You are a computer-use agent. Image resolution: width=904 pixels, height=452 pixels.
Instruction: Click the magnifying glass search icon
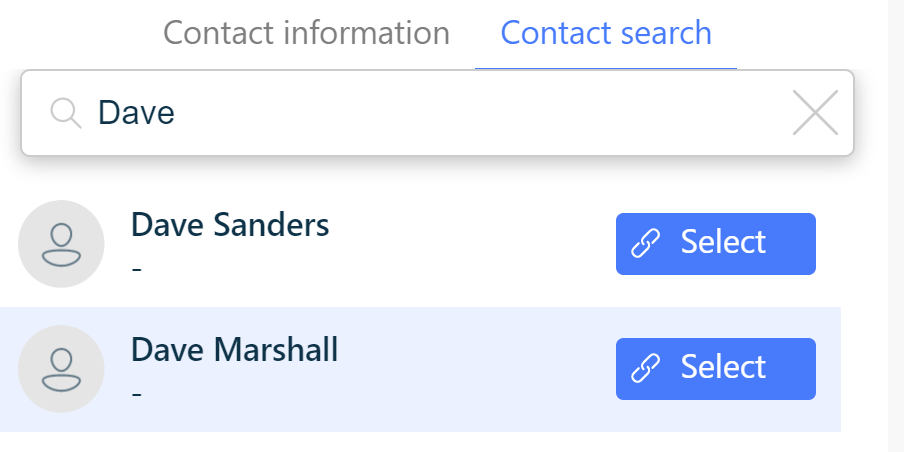(x=66, y=113)
